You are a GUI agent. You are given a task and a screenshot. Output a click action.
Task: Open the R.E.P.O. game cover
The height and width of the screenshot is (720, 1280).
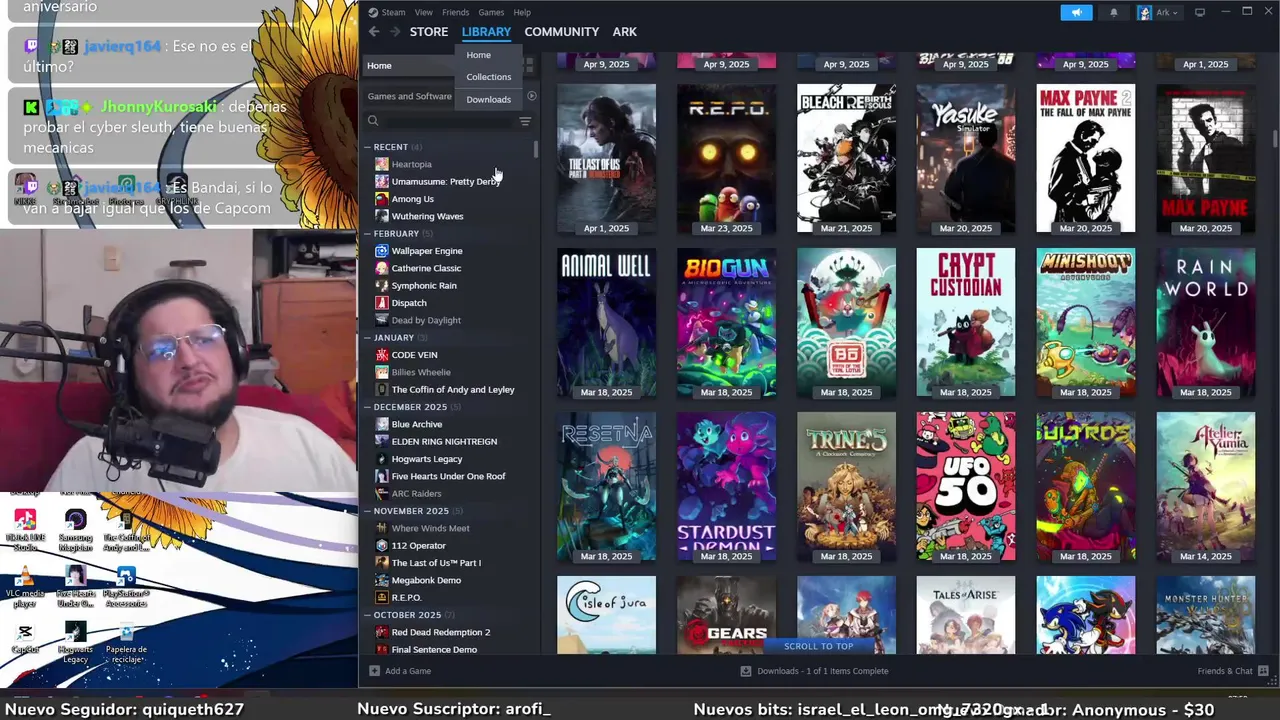(x=727, y=158)
